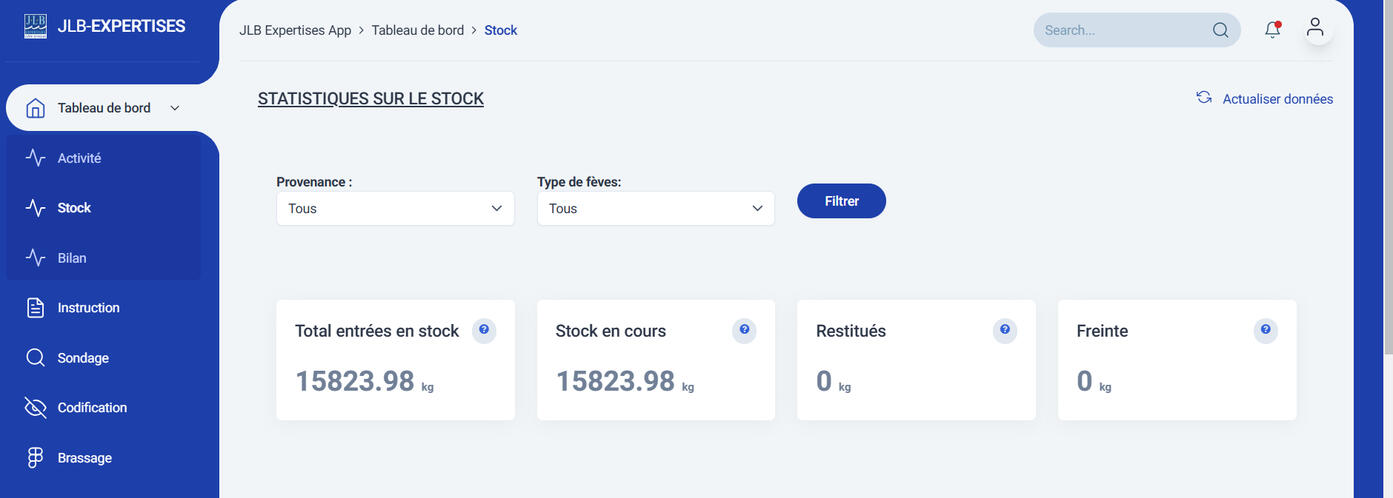Viewport: 1393px width, 498px height.
Task: Click help icon on Stock en cours card
Action: point(744,330)
